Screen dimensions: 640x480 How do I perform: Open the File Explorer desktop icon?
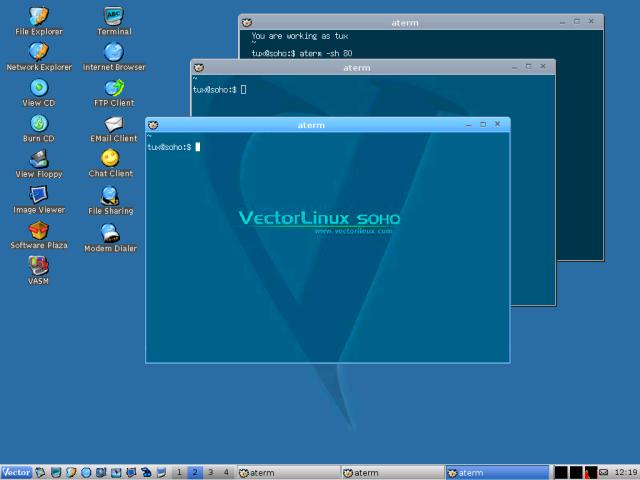(x=39, y=21)
